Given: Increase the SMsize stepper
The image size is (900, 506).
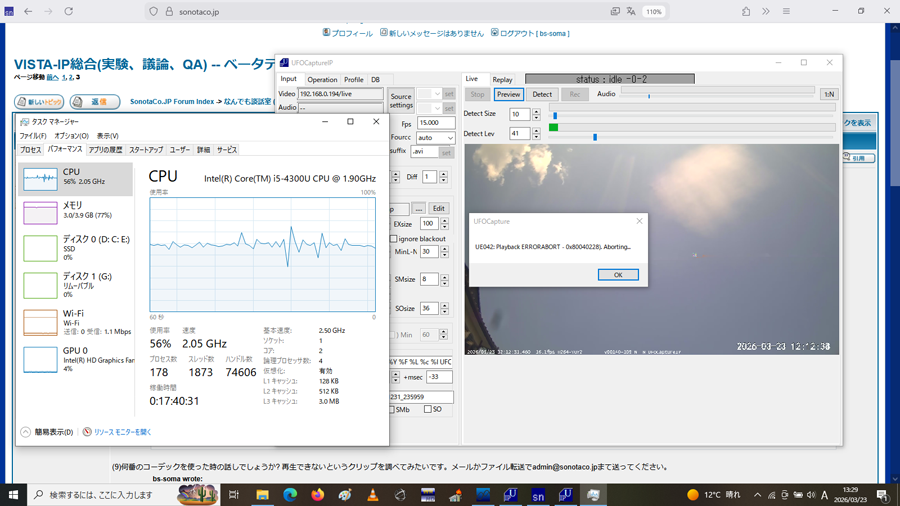Looking at the screenshot, I should tap(444, 276).
